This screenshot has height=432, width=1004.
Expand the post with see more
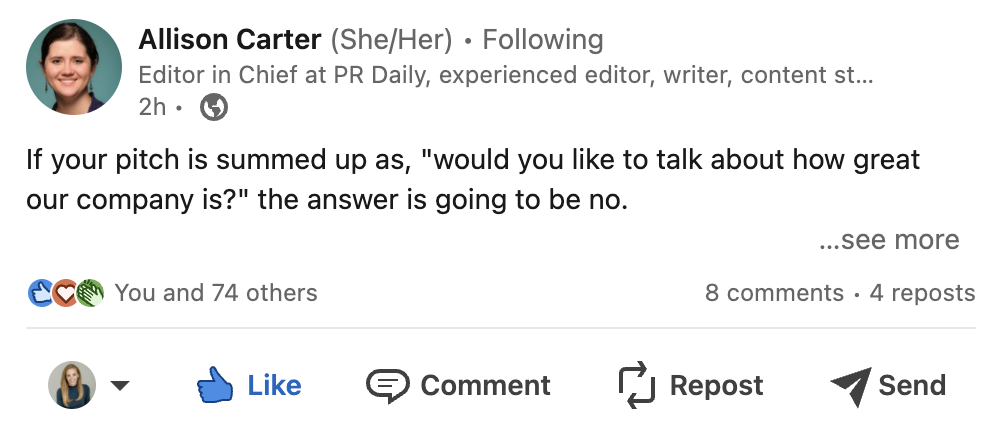click(889, 240)
